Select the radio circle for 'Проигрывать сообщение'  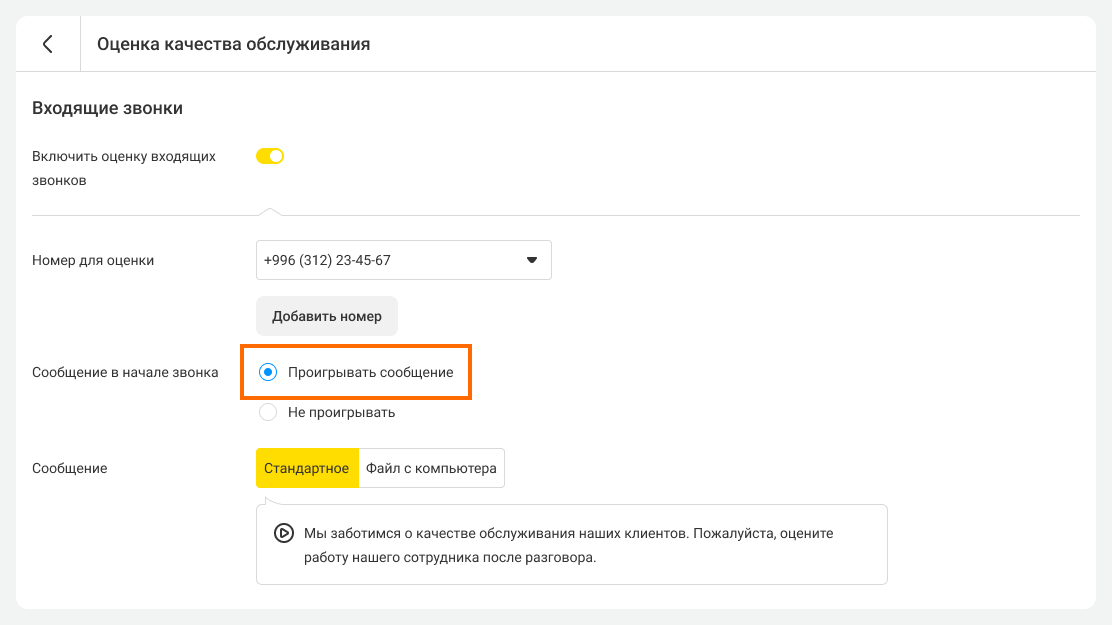click(268, 372)
